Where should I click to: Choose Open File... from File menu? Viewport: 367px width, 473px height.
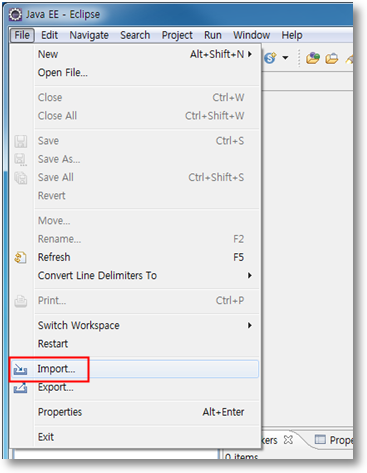(x=135, y=72)
